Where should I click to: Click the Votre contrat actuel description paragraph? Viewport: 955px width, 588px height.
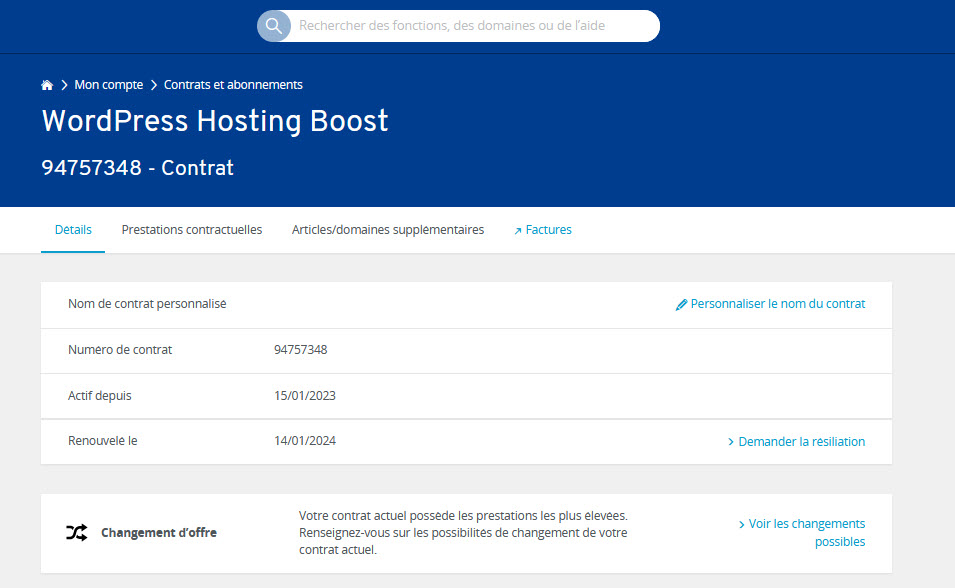click(x=463, y=533)
